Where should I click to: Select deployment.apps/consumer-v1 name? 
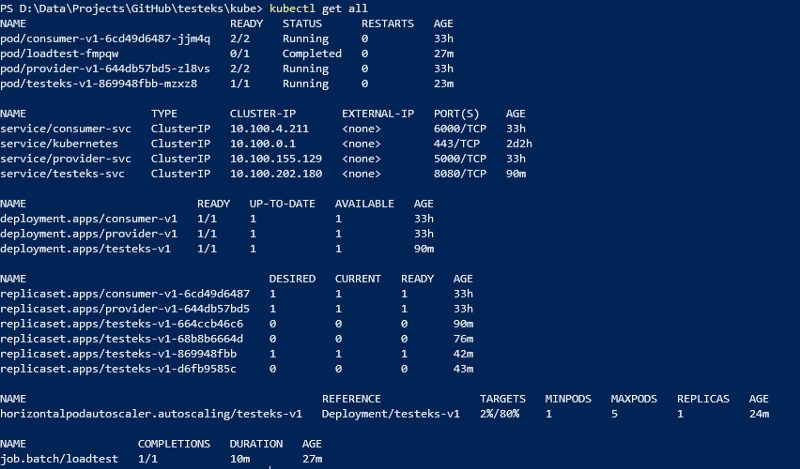click(89, 219)
